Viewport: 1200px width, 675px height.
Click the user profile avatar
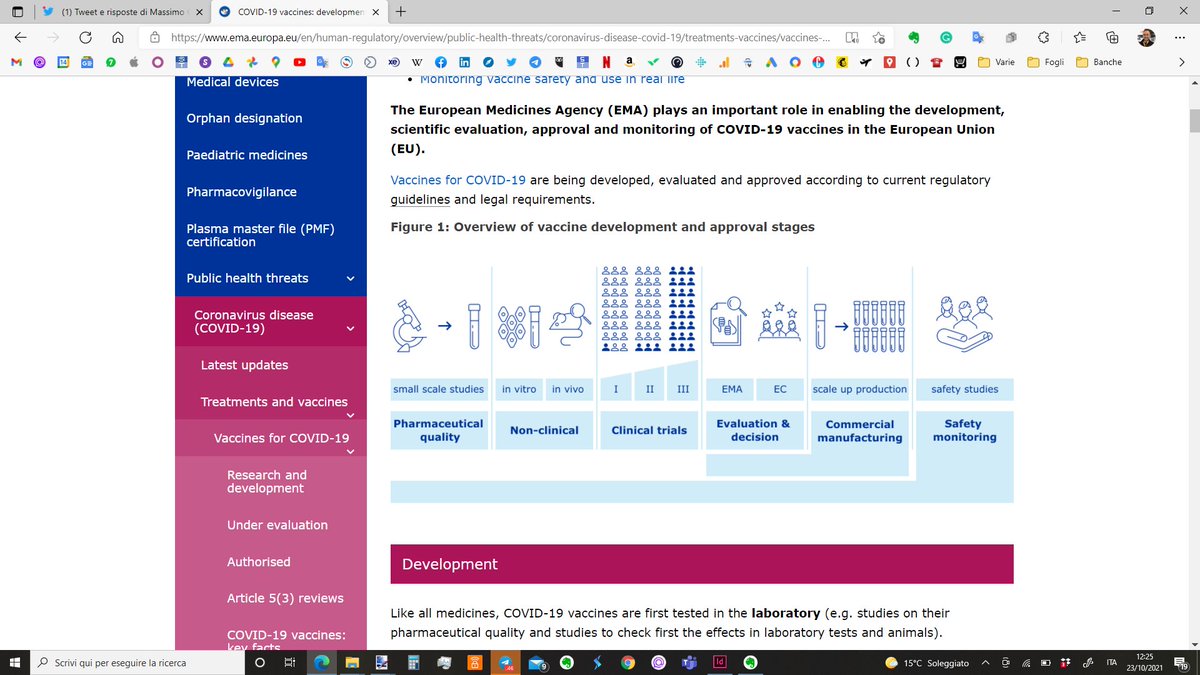pos(1146,37)
